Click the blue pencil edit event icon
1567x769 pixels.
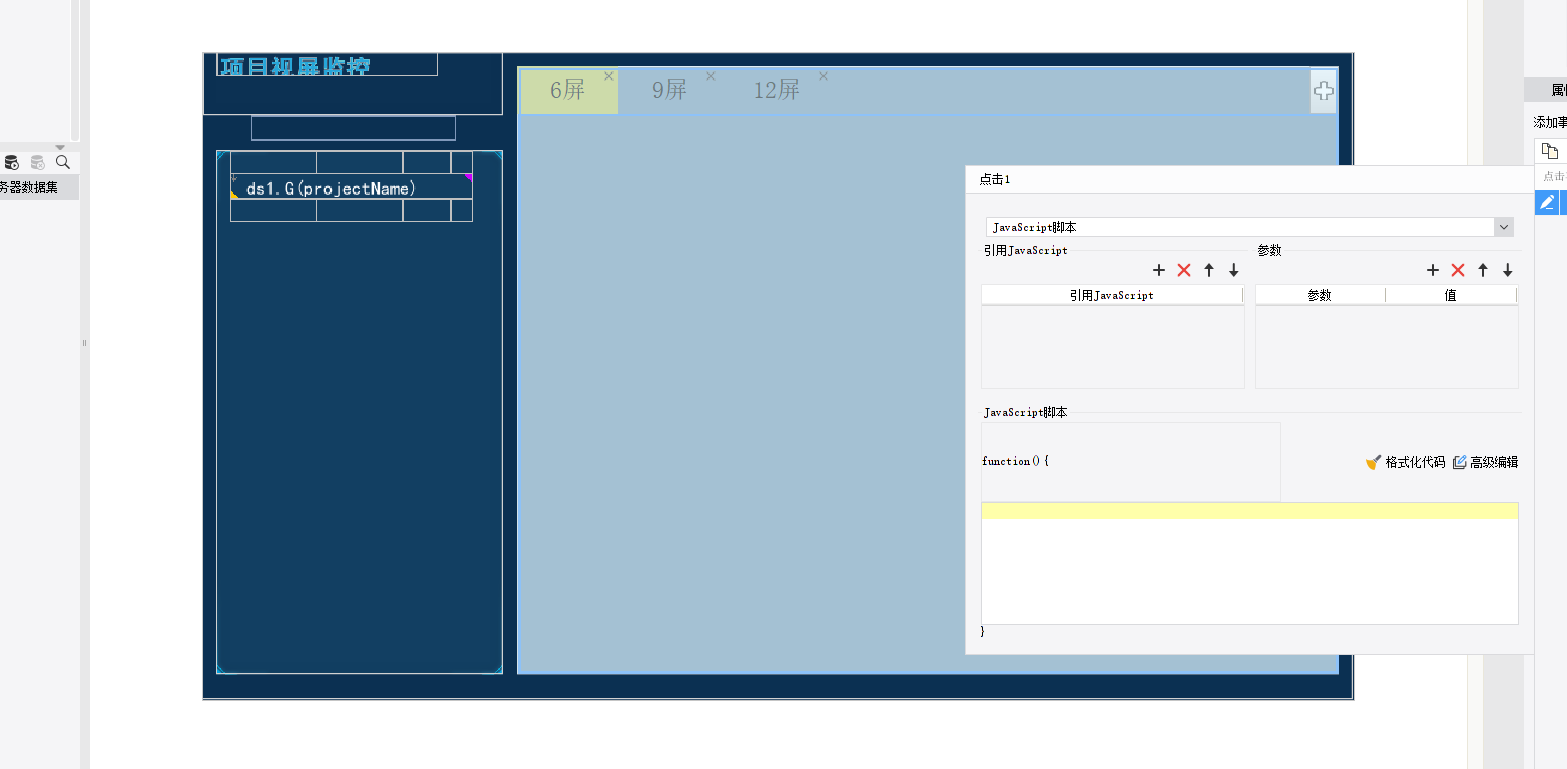pos(1547,203)
